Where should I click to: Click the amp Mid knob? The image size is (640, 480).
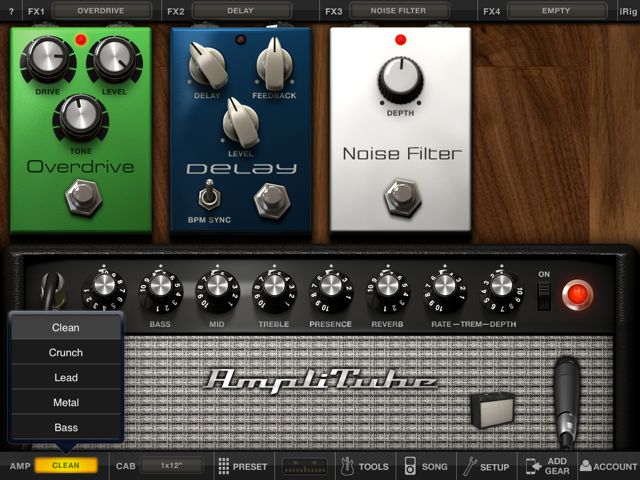click(x=217, y=289)
